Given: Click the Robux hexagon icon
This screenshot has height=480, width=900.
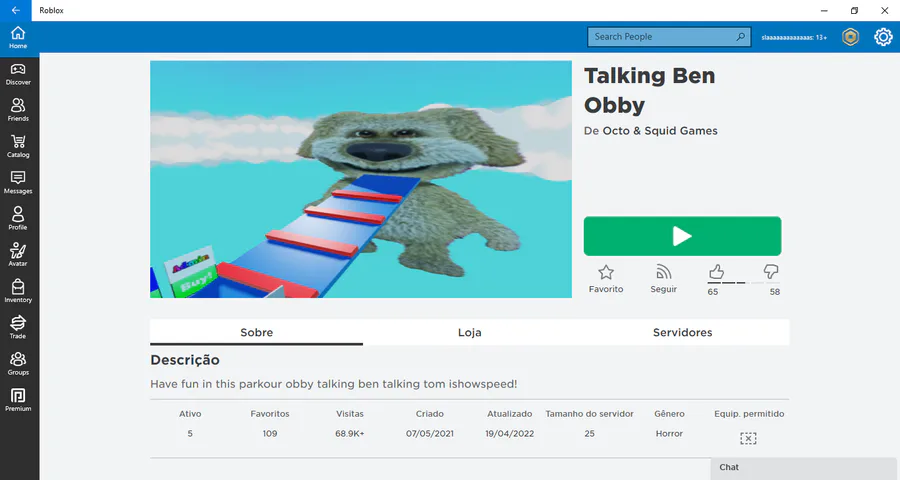Looking at the screenshot, I should point(850,37).
